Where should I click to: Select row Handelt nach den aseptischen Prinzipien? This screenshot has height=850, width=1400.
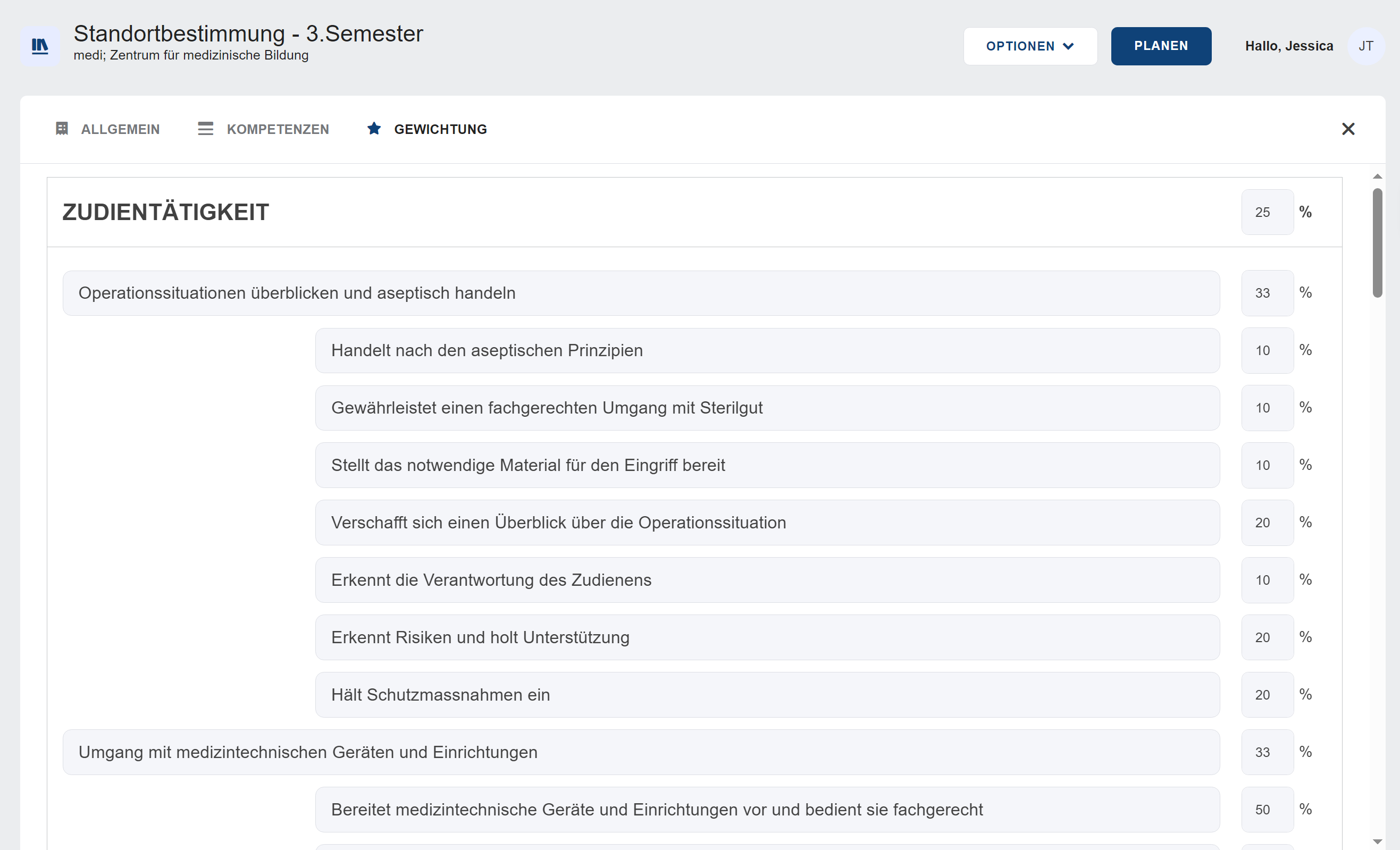pos(768,350)
